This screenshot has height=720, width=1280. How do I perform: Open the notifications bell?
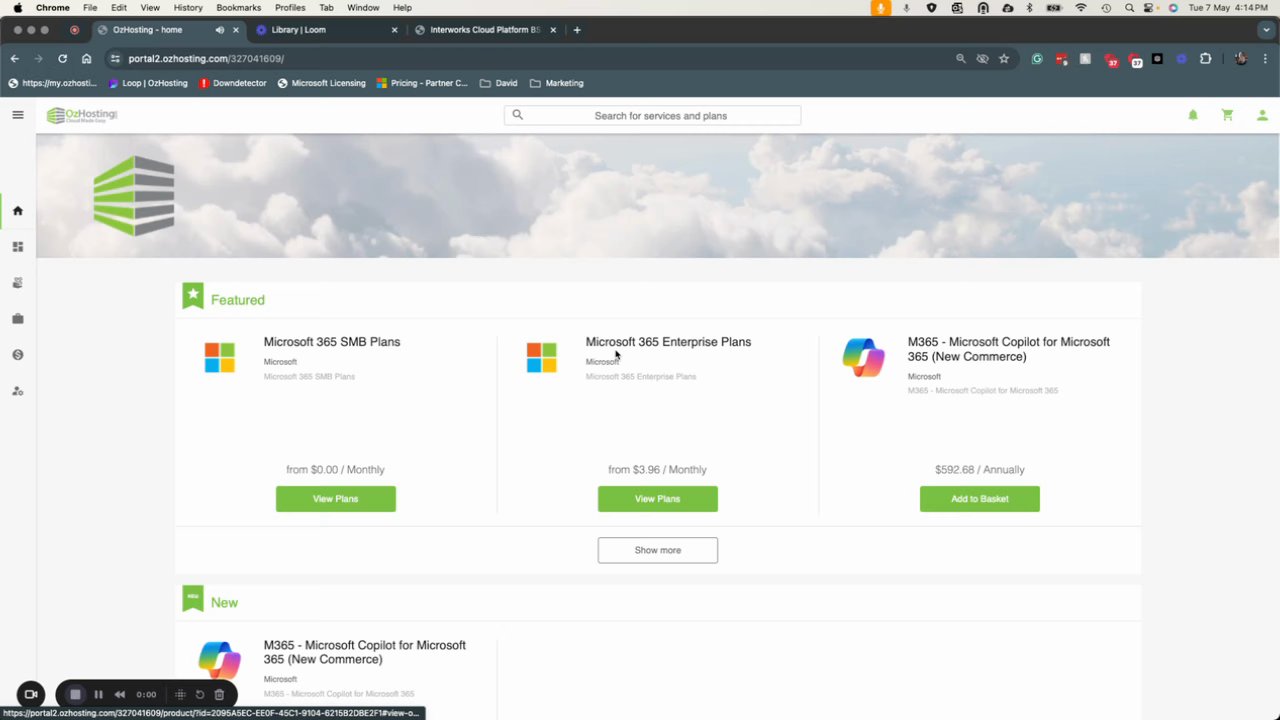coord(1192,115)
